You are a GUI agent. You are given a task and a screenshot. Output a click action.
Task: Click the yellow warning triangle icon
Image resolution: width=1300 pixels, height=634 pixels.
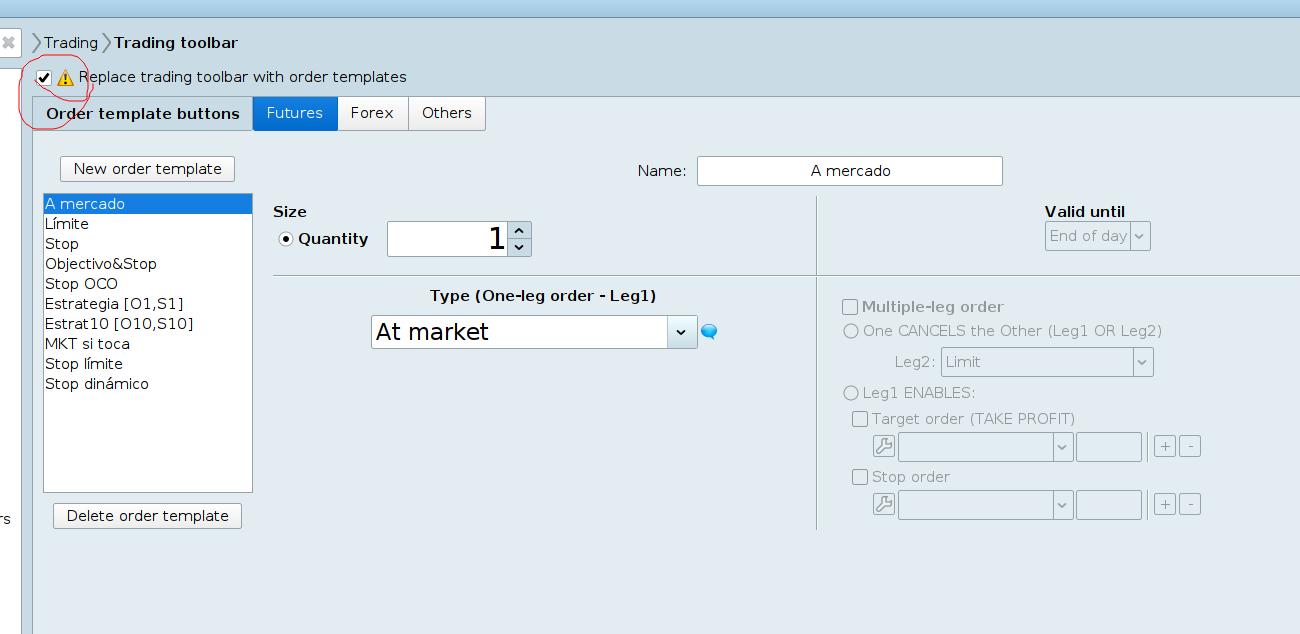[65, 78]
